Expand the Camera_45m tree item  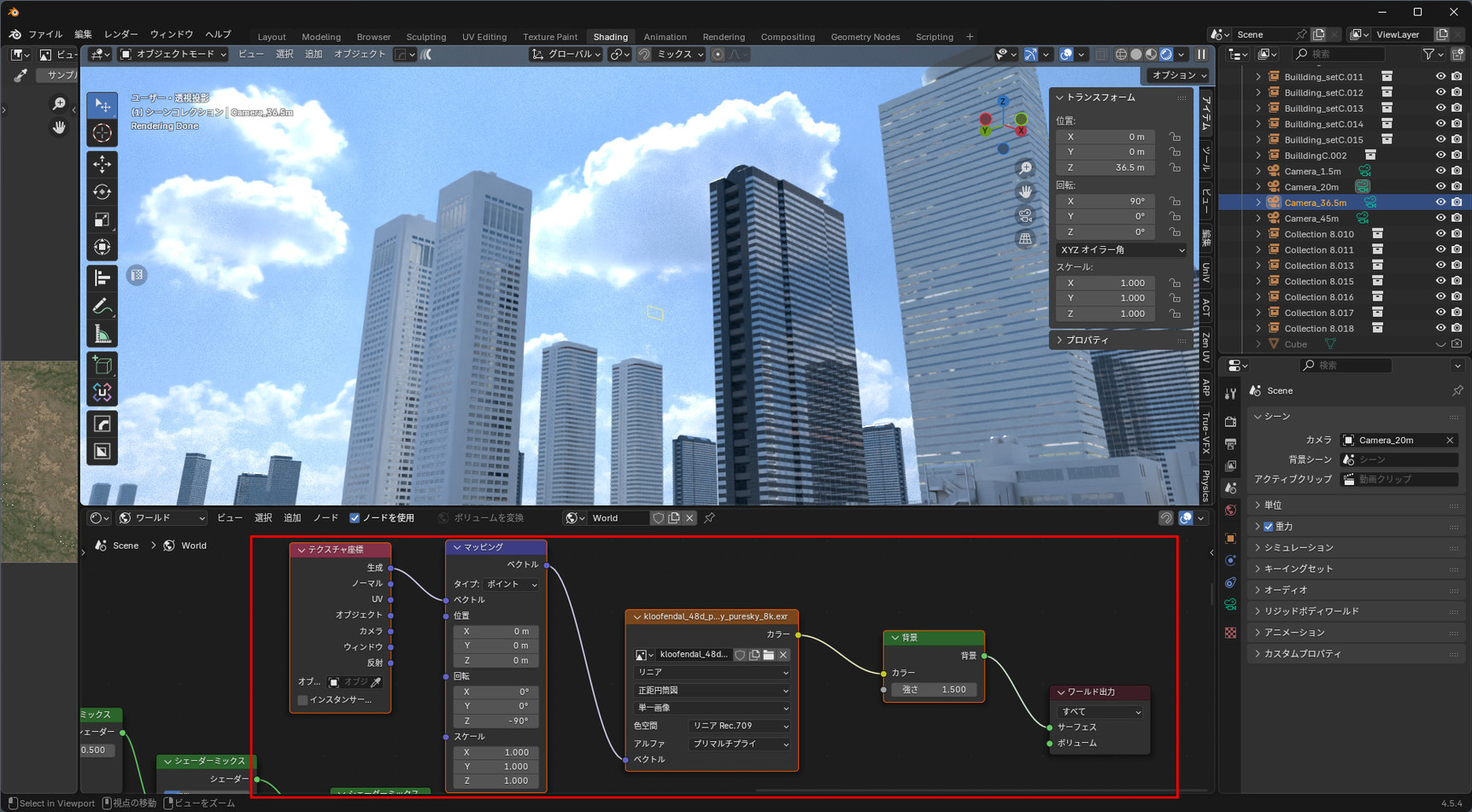point(1258,219)
